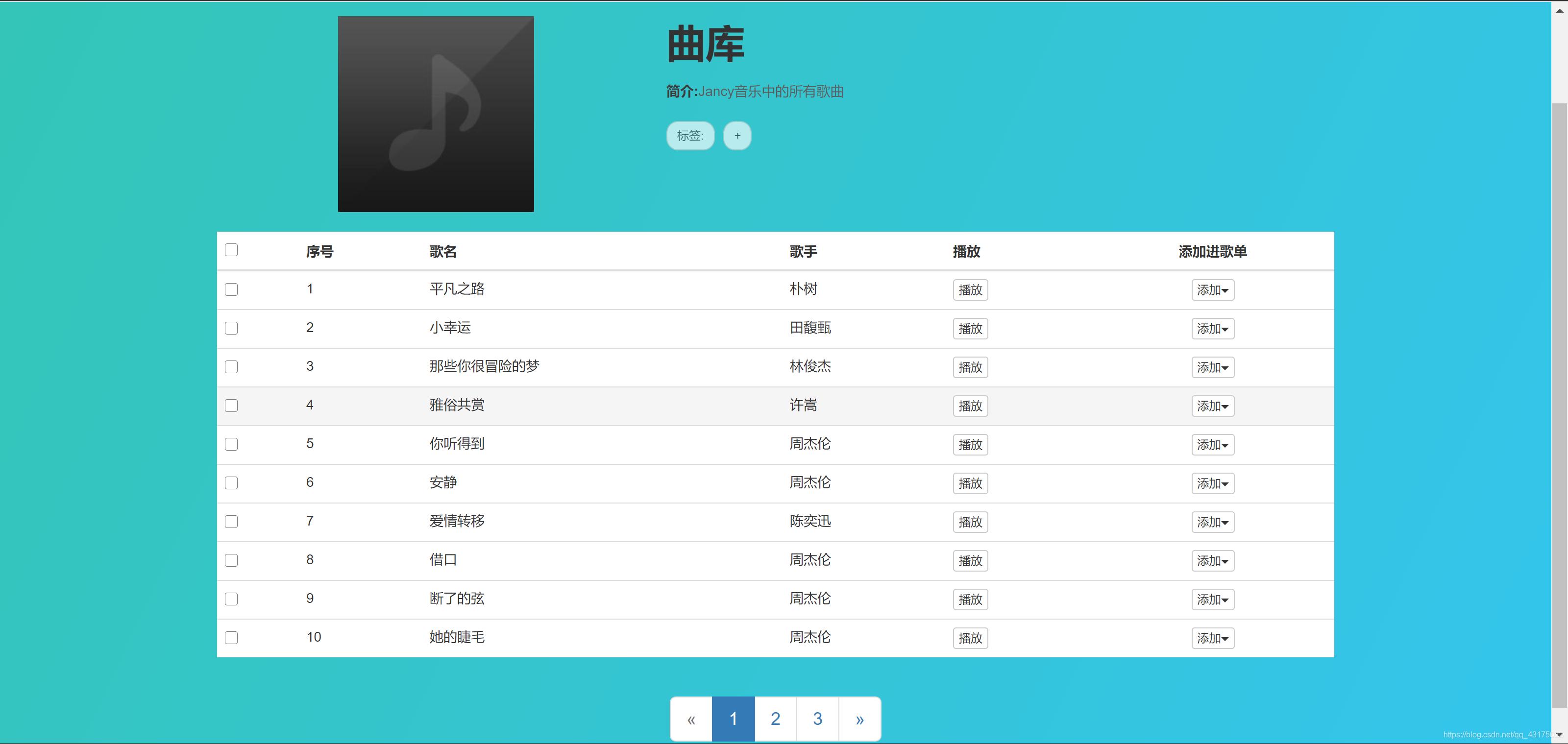Click the 序号 column header

319,251
